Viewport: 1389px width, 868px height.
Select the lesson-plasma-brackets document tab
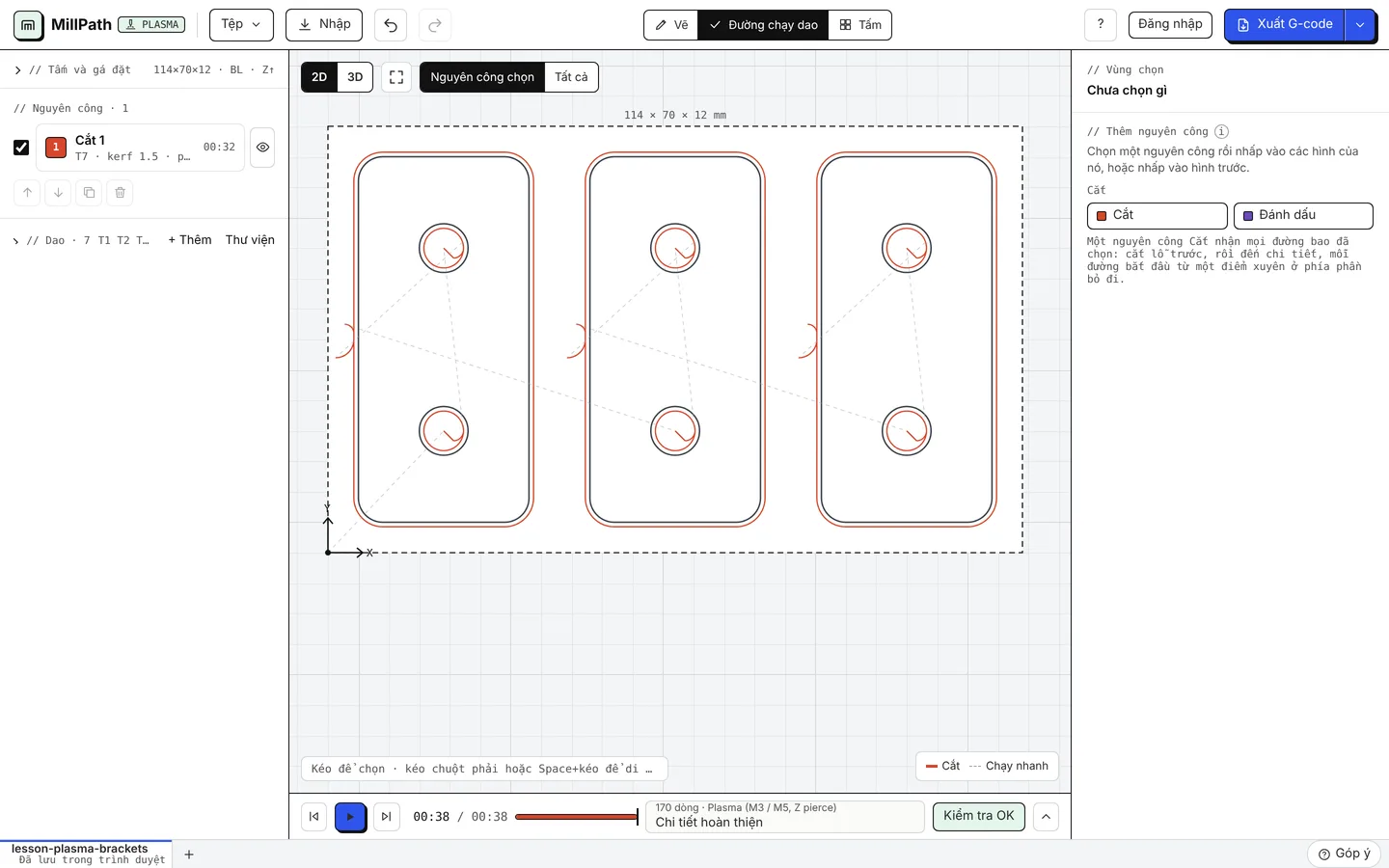pyautogui.click(x=87, y=854)
